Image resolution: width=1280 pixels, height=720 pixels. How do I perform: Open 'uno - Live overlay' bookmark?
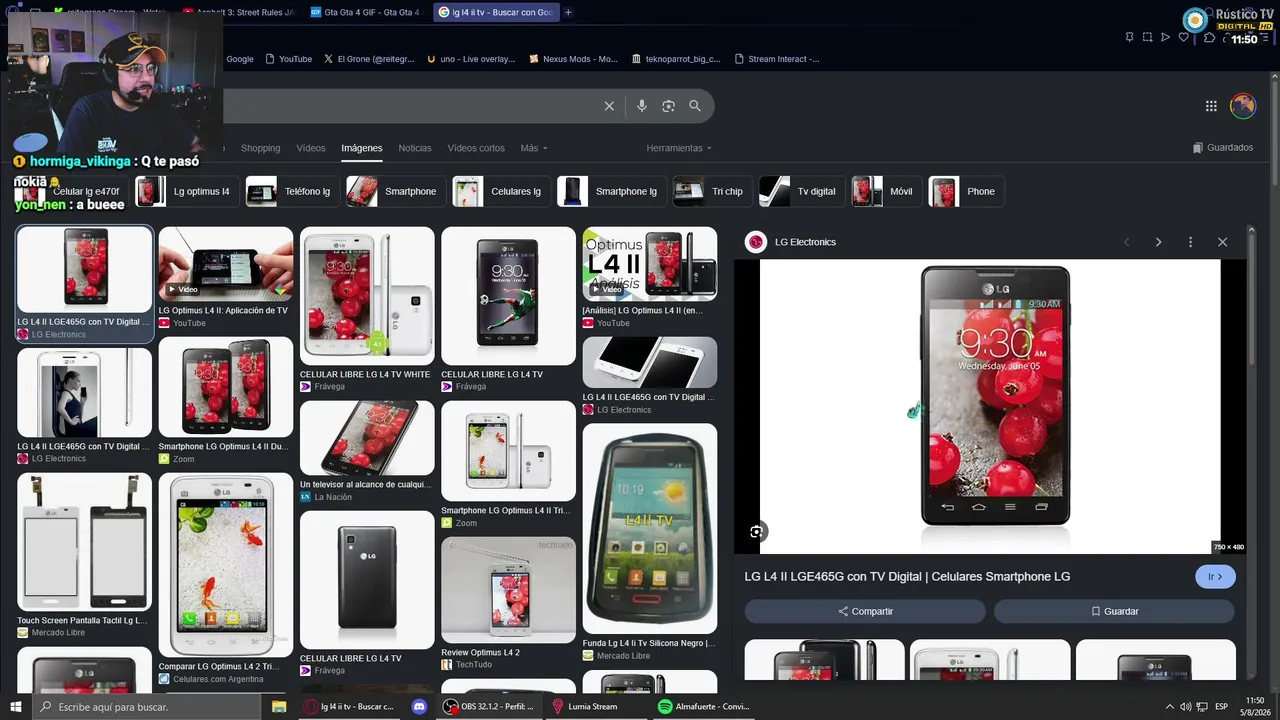pyautogui.click(x=470, y=59)
